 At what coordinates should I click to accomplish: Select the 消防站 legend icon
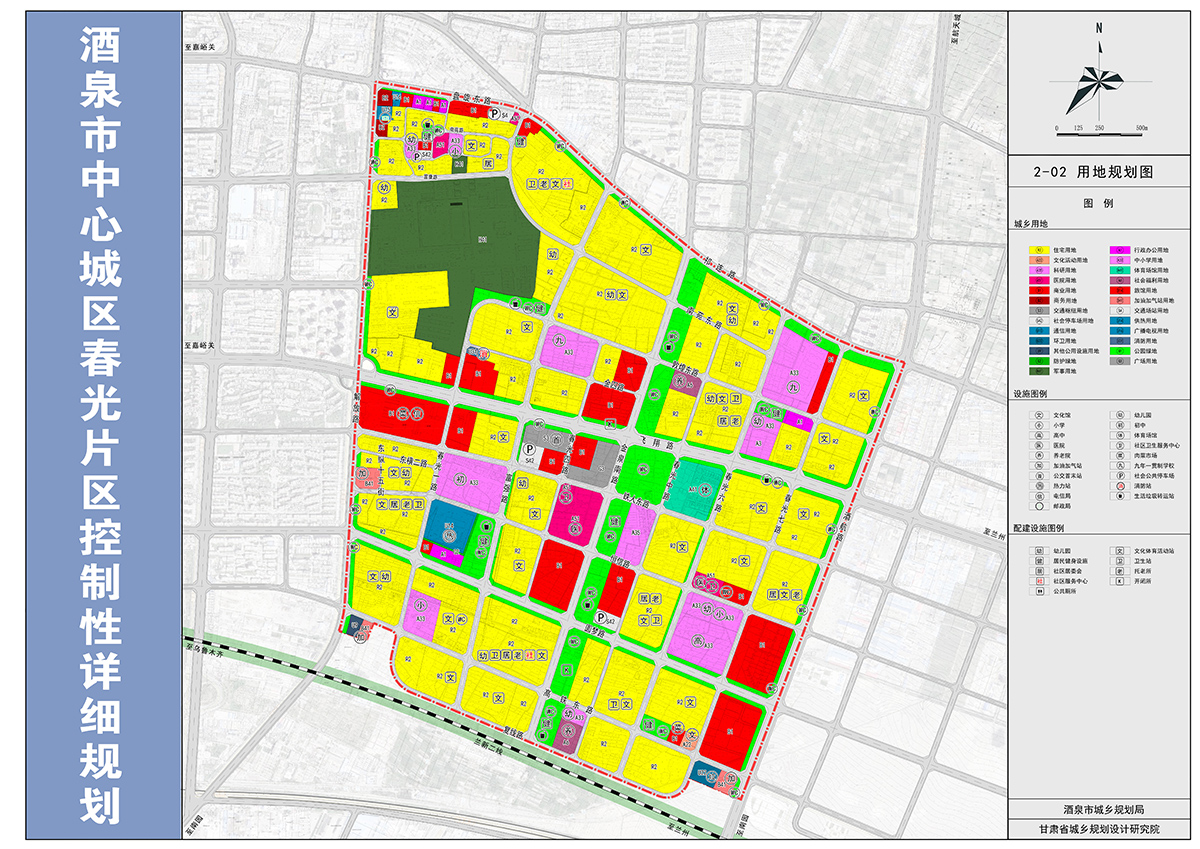(x=1119, y=485)
